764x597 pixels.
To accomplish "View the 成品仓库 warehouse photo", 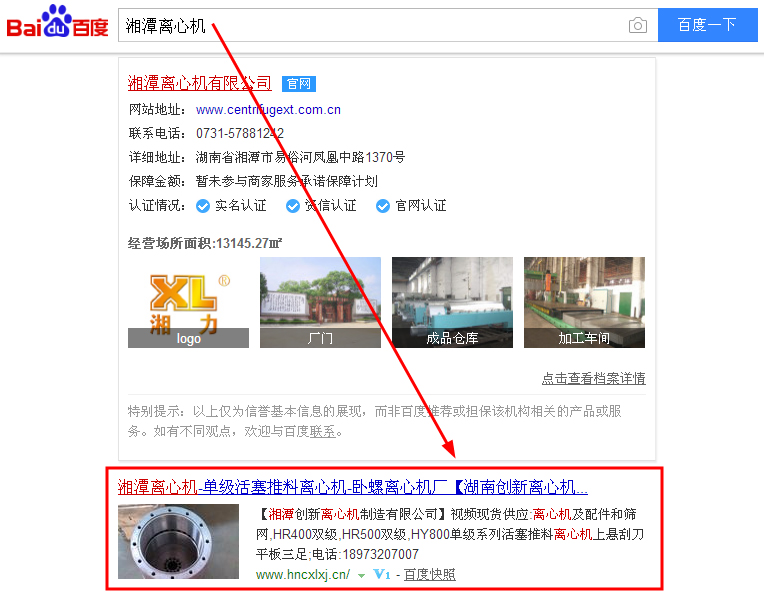I will coord(452,302).
